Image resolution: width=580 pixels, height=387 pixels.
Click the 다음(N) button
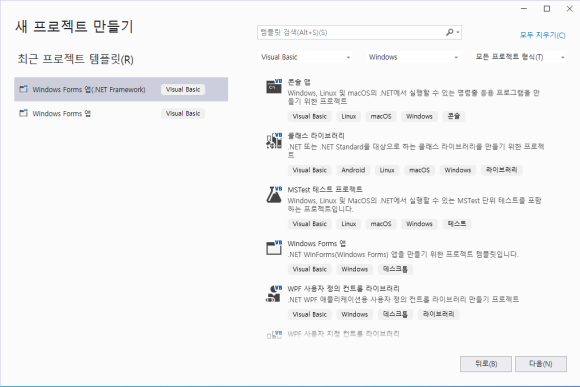[x=540, y=364]
